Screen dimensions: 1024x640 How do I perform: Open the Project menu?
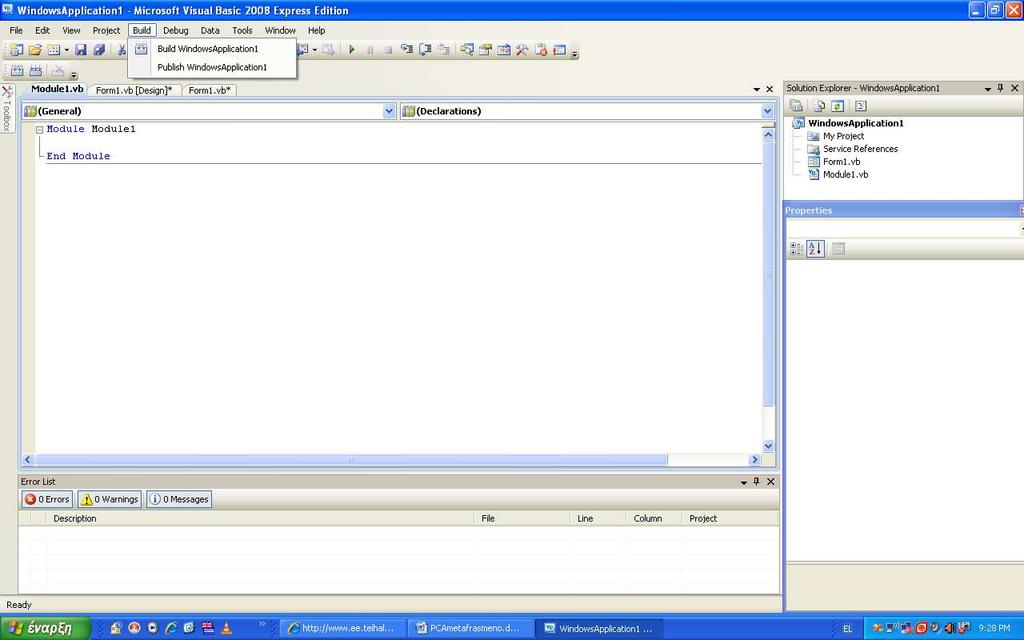pos(106,30)
